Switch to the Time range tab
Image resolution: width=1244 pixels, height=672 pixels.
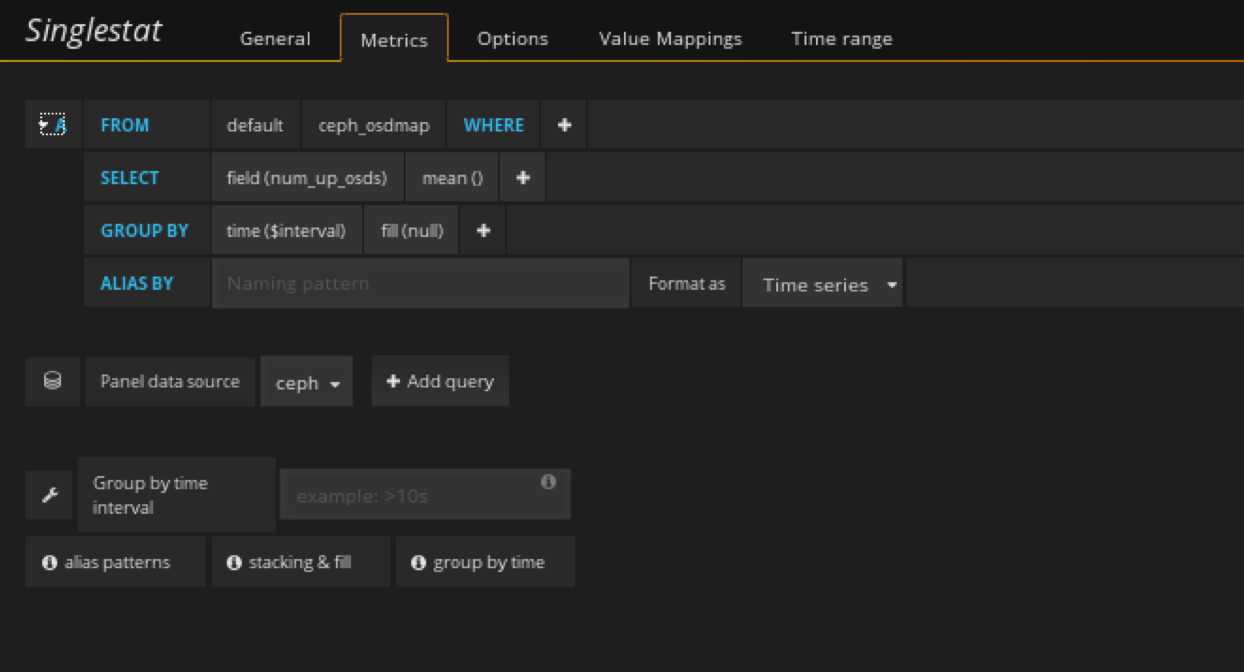click(x=841, y=39)
